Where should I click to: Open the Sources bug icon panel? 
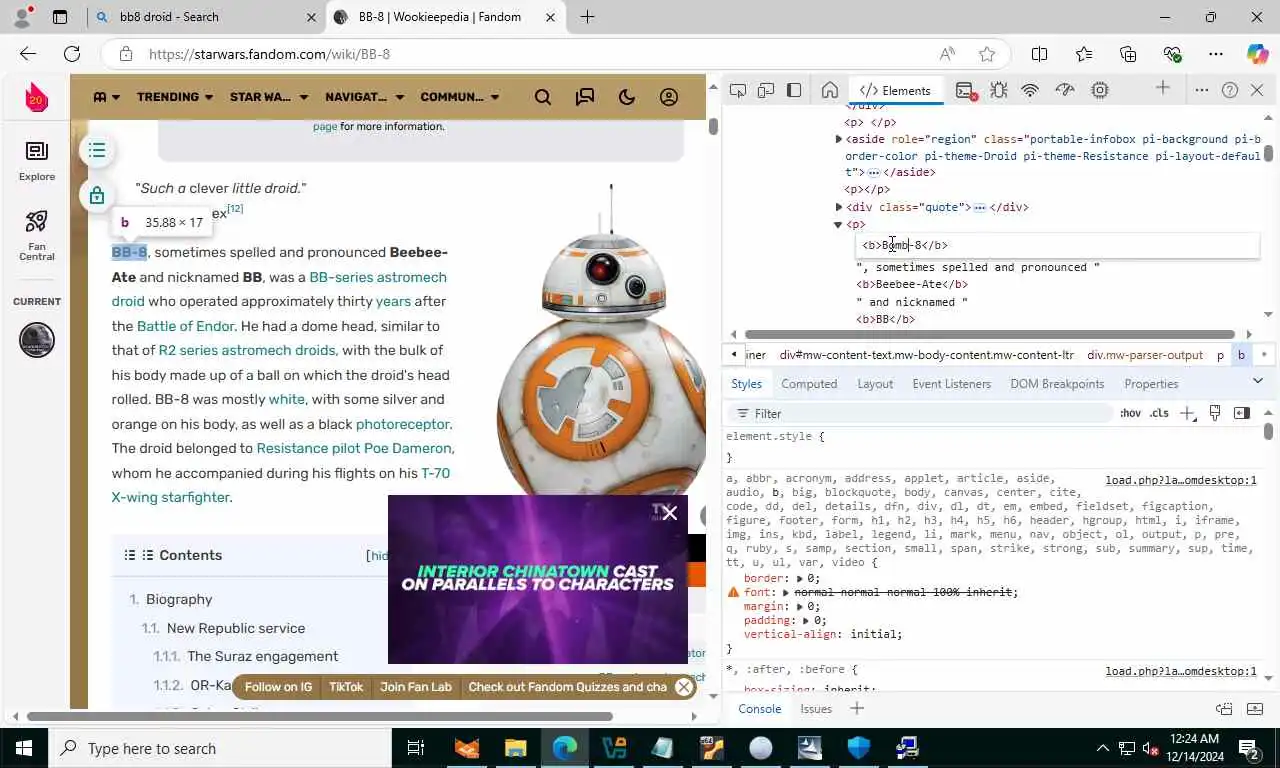[998, 90]
